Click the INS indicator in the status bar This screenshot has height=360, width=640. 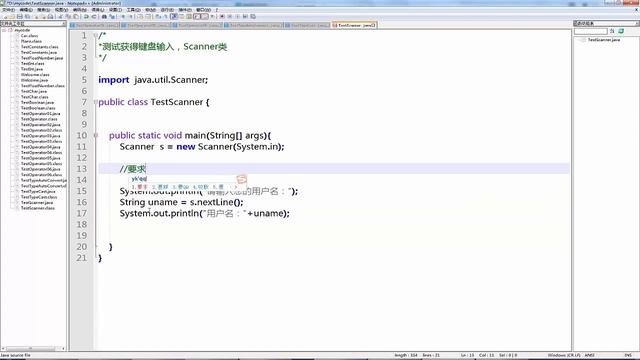(x=628, y=356)
